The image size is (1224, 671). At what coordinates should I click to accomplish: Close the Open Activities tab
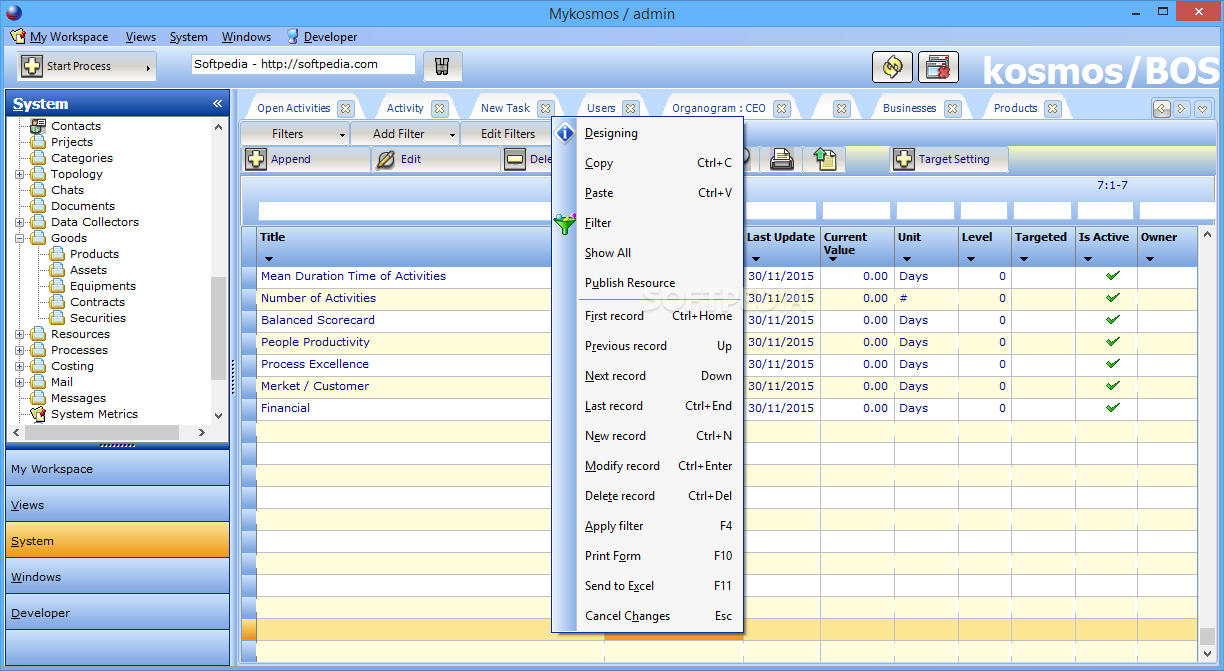pyautogui.click(x=345, y=108)
